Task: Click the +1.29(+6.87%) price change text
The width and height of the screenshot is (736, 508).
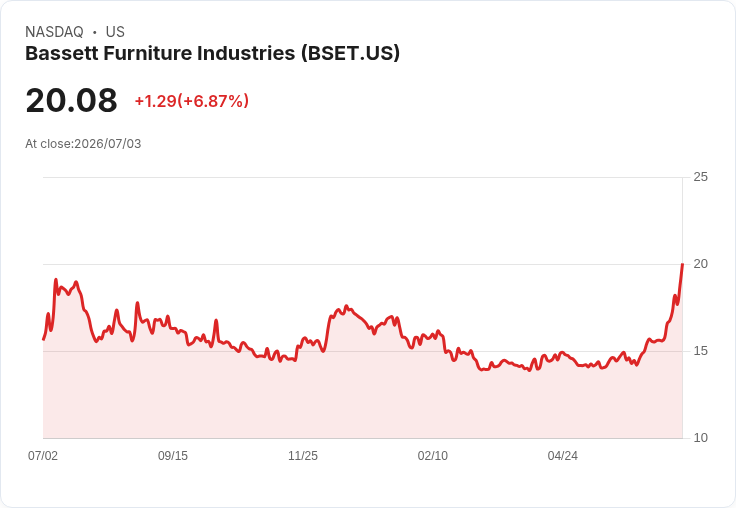Action: click(192, 101)
